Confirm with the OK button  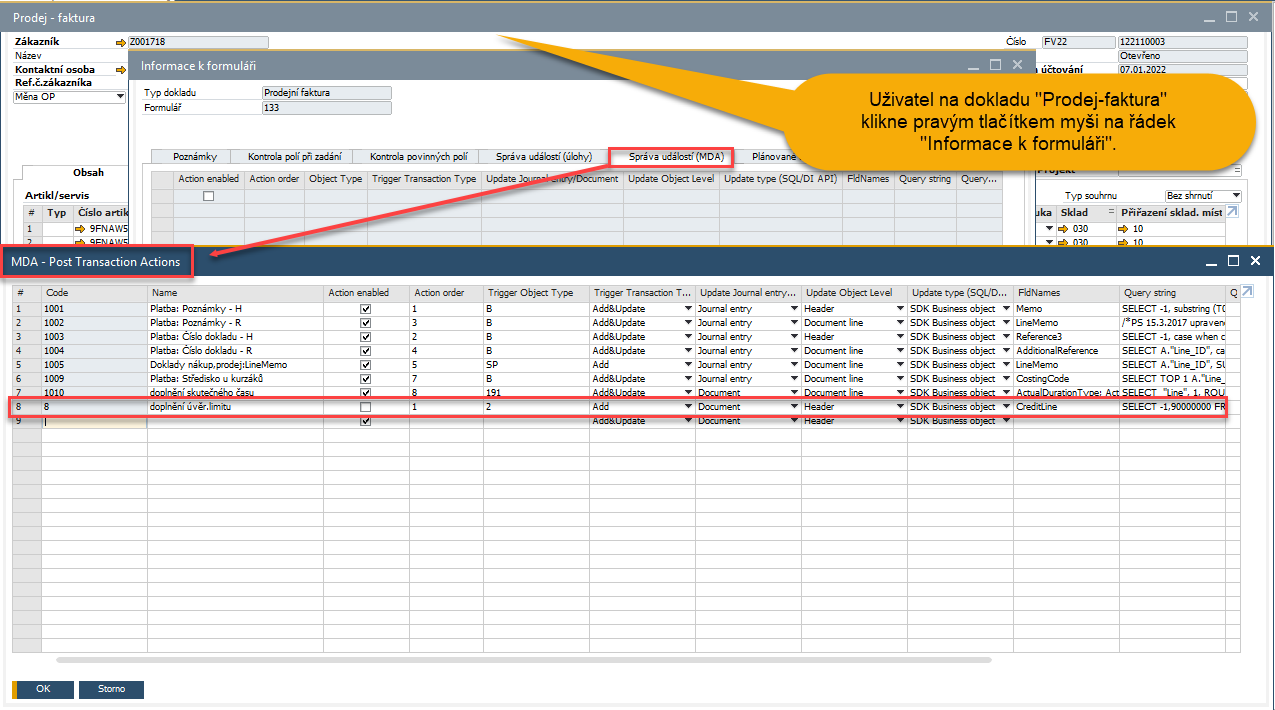[x=43, y=689]
